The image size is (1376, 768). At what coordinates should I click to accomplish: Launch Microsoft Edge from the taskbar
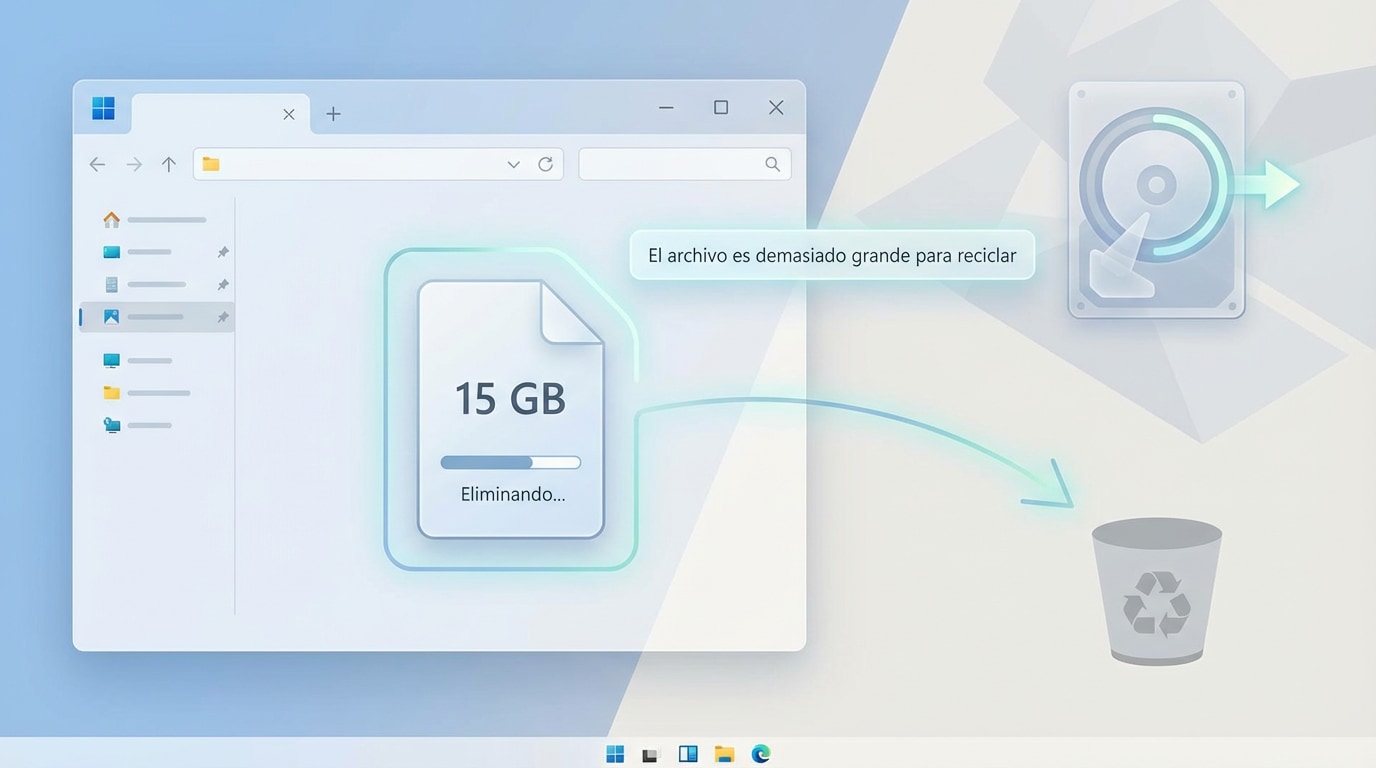pos(760,753)
